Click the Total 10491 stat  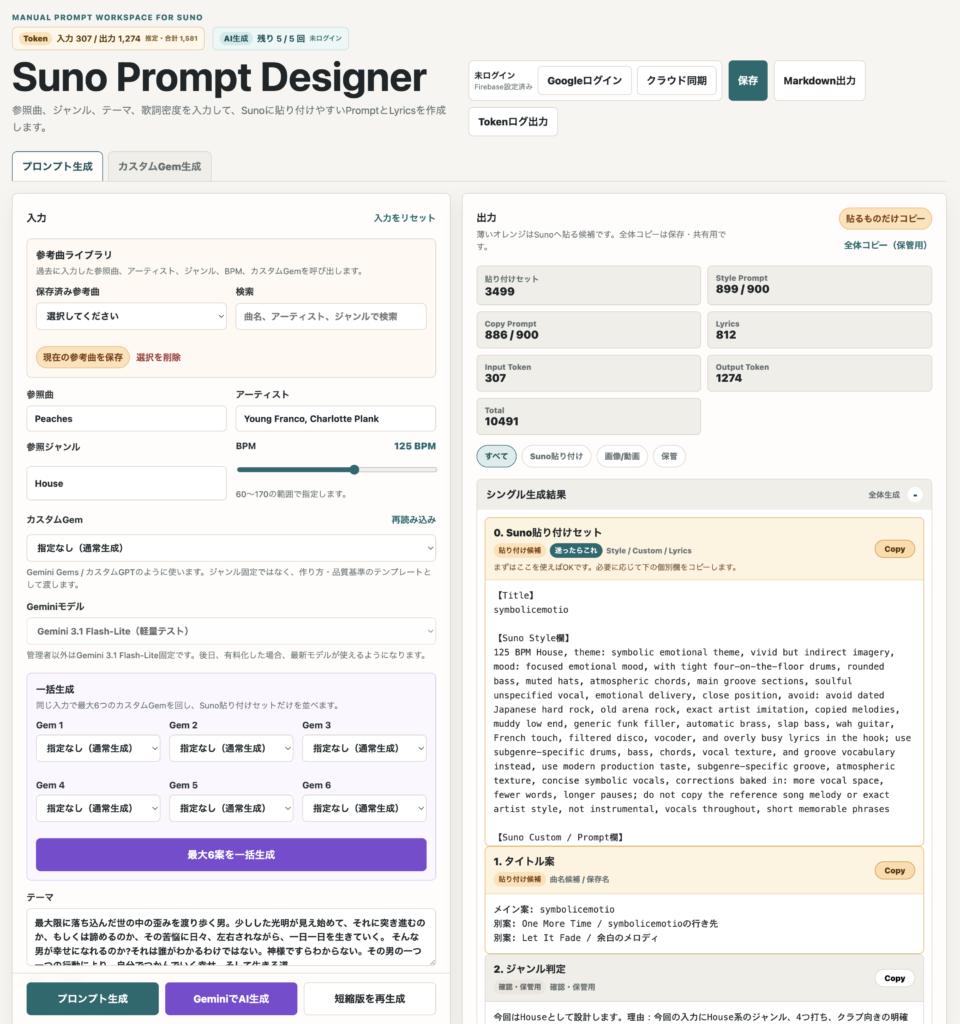pyautogui.click(x=588, y=417)
